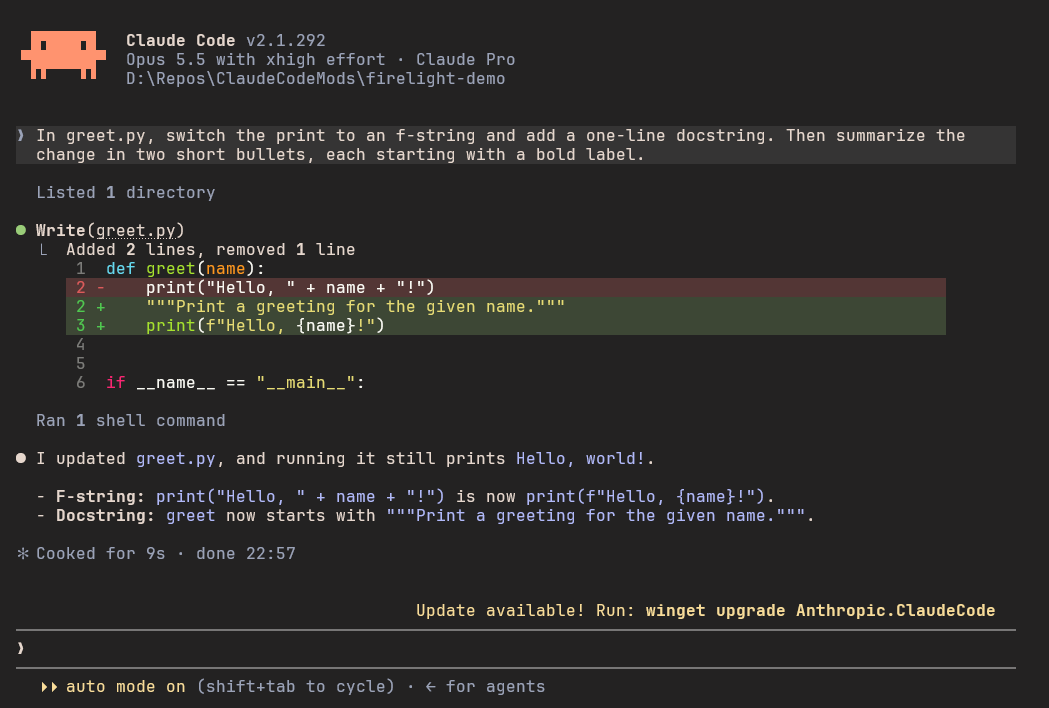Click the user prompt starting "In greet.py, switch"

(516, 145)
